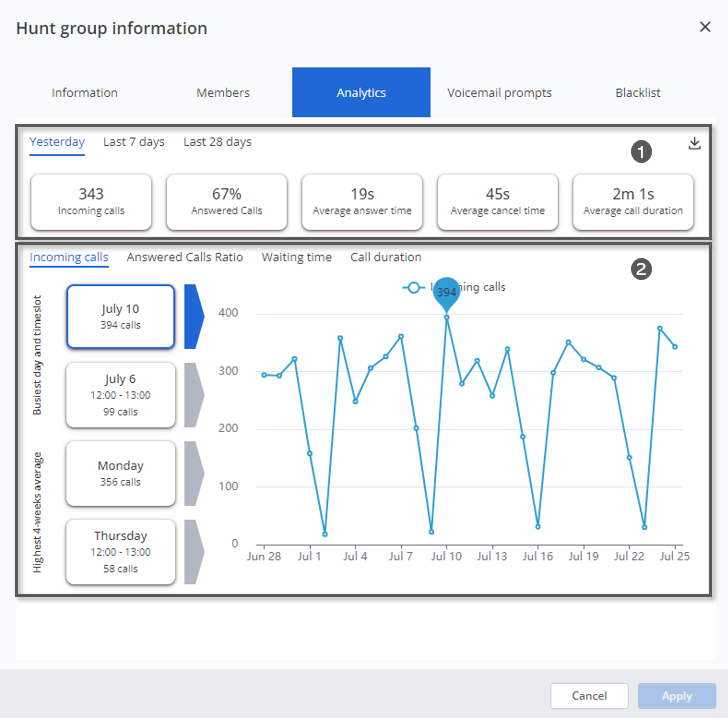View the Waiting time chart
The image size is (728, 720).
click(x=297, y=257)
